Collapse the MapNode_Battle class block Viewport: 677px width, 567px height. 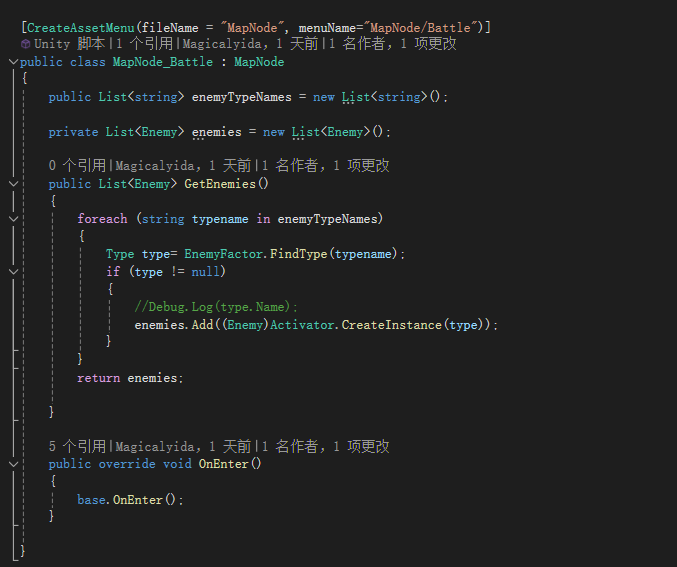coord(13,62)
